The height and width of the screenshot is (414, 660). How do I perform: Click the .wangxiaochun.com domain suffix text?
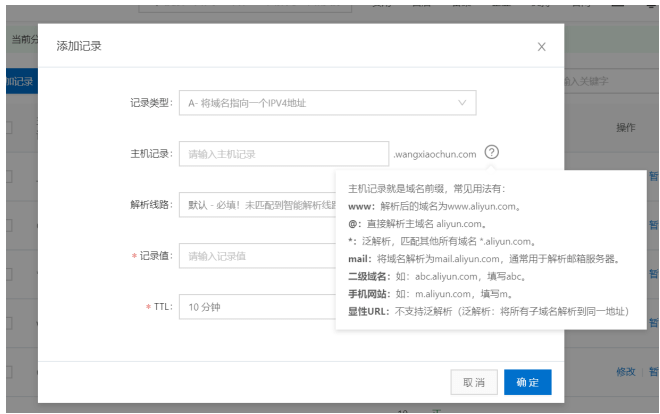(x=435, y=154)
